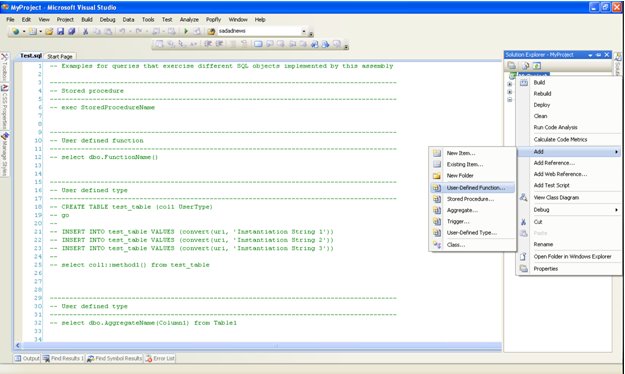
Task: Click the Properties icon in Solution Explorer toolbar
Action: click(512, 65)
